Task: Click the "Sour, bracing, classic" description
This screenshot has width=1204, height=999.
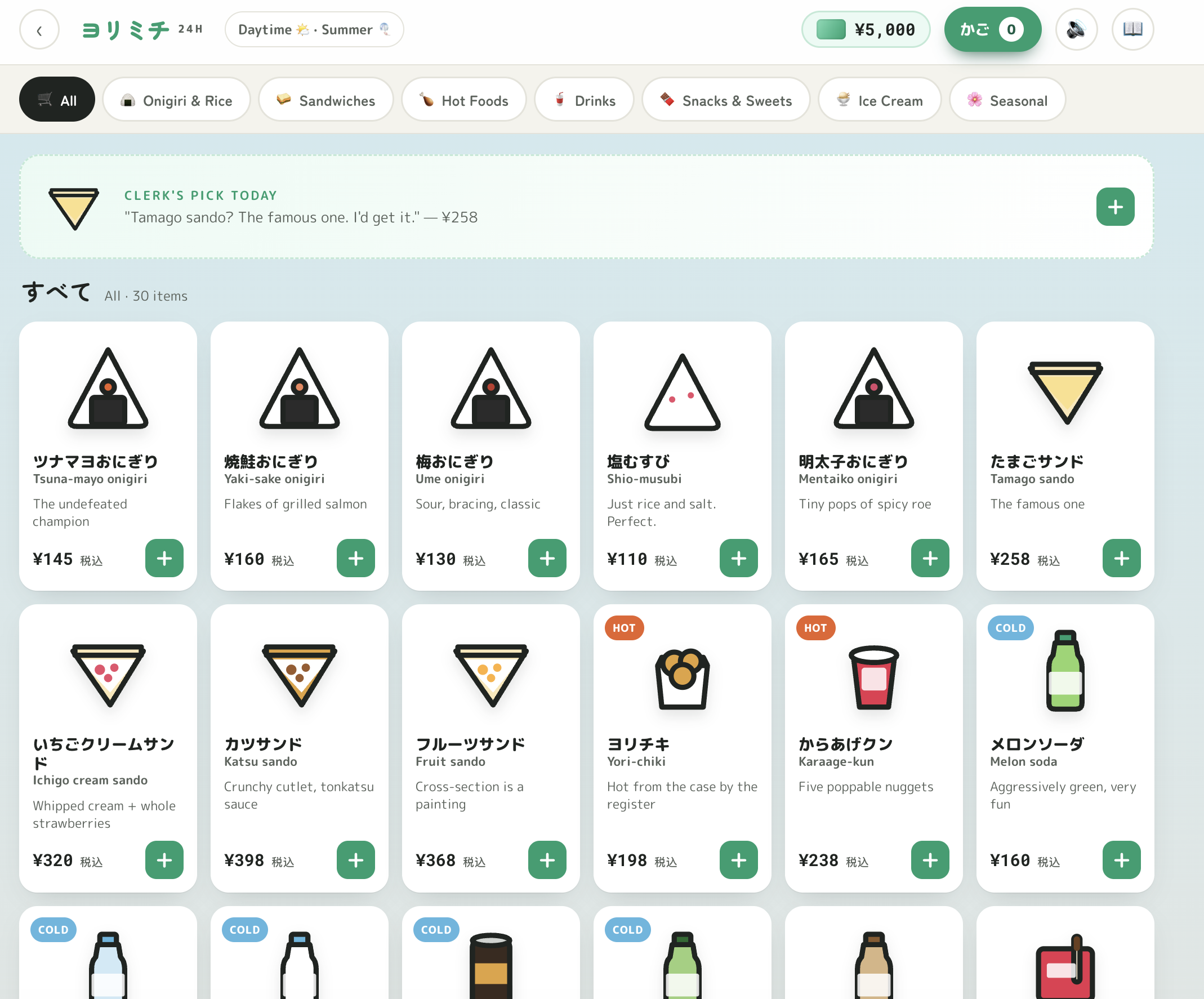Action: tap(478, 504)
